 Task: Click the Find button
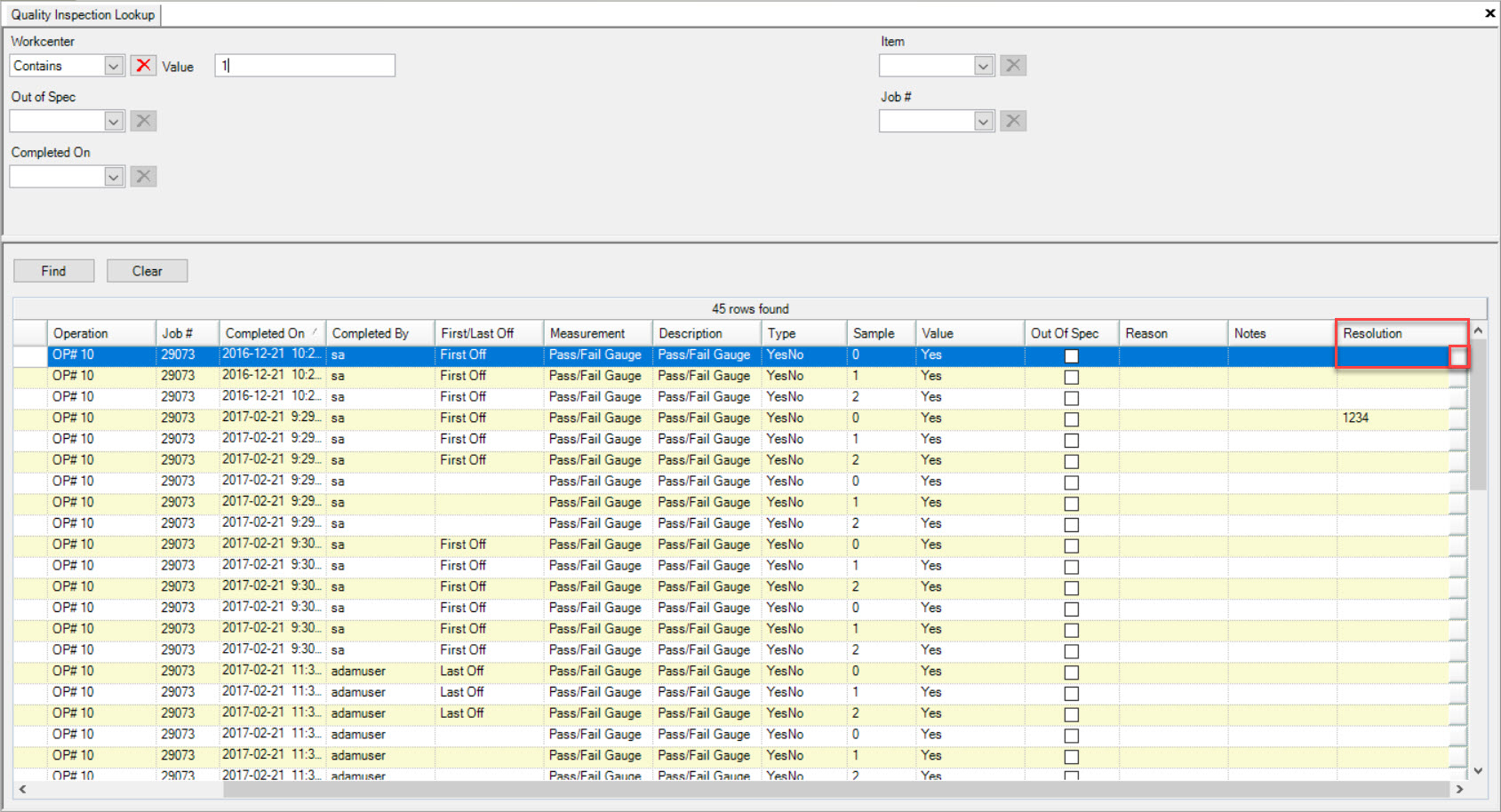54,271
